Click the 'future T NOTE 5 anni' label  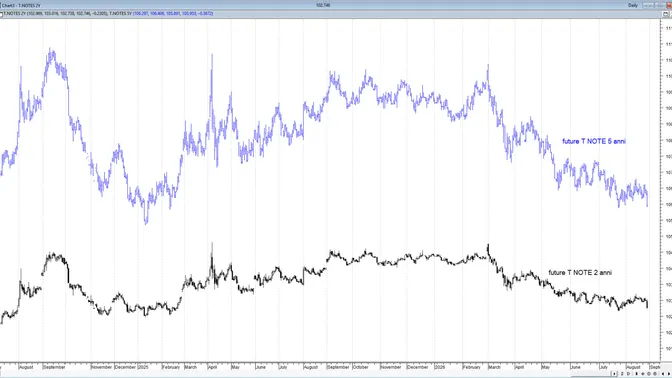click(x=594, y=141)
